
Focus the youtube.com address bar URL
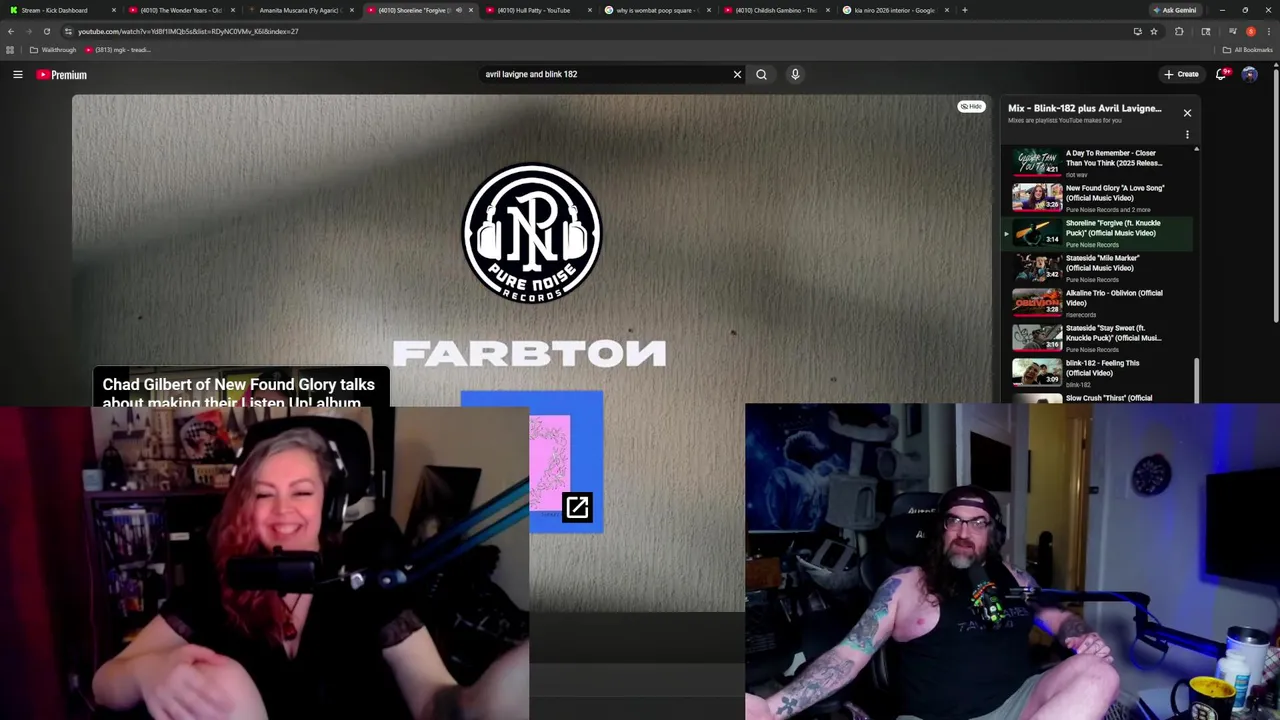coord(188,31)
